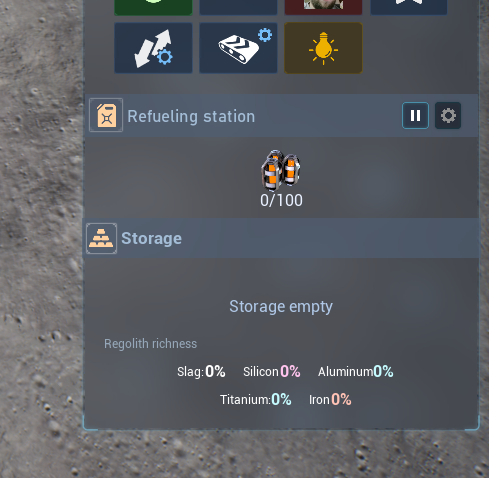Screen dimensions: 489x478
Task: Click the red button with portrait
Action: point(323,7)
